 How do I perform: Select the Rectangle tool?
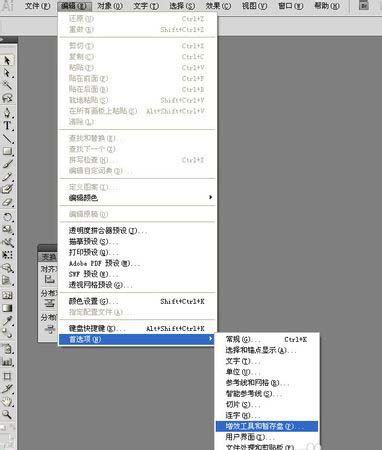click(x=7, y=151)
